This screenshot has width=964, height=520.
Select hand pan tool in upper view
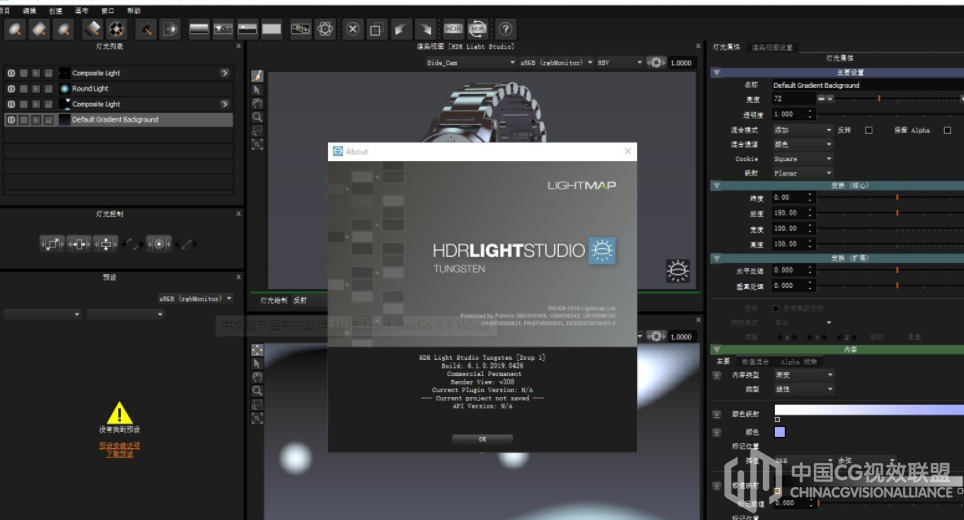coord(257,103)
